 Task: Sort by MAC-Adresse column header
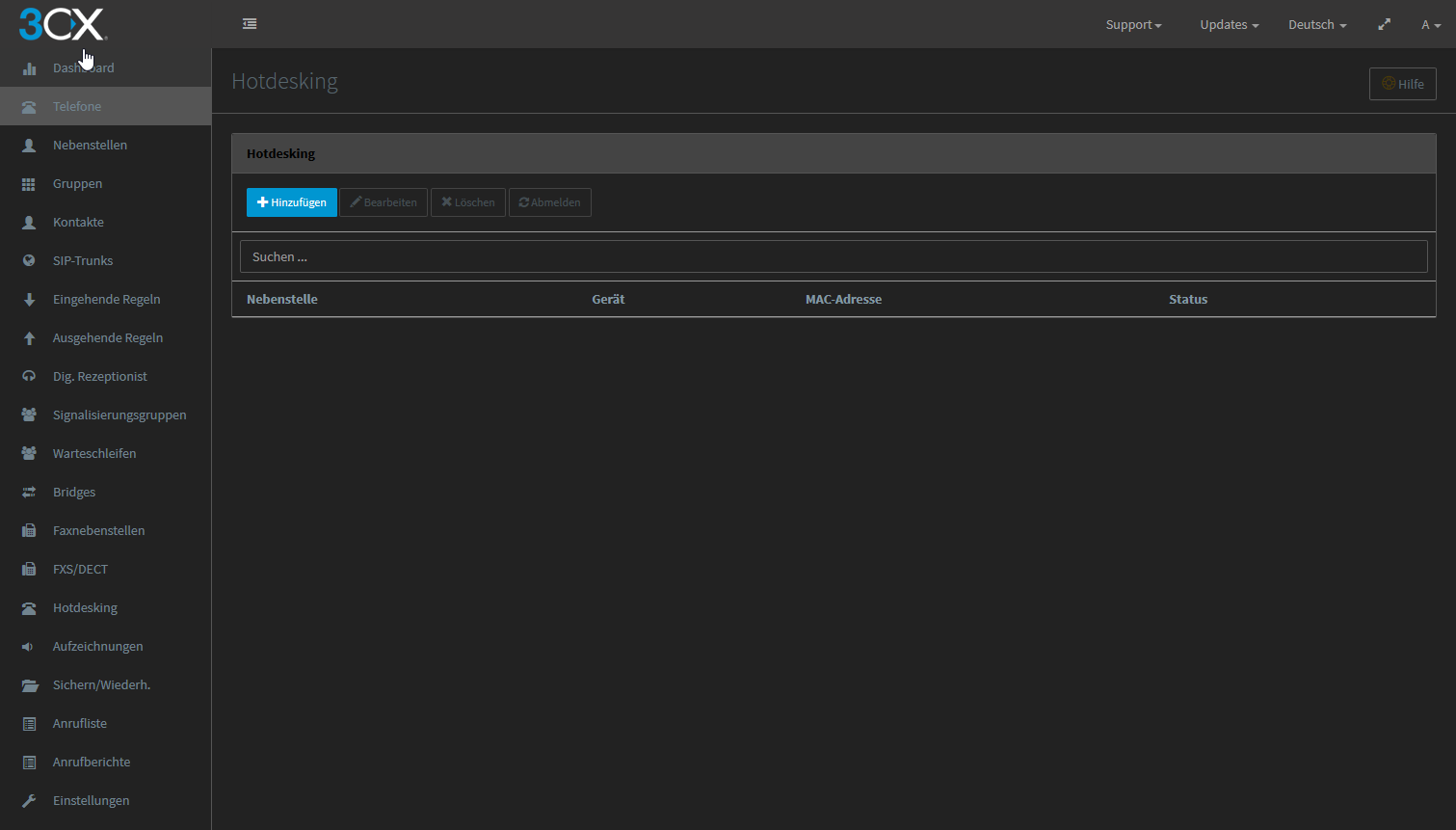[843, 299]
